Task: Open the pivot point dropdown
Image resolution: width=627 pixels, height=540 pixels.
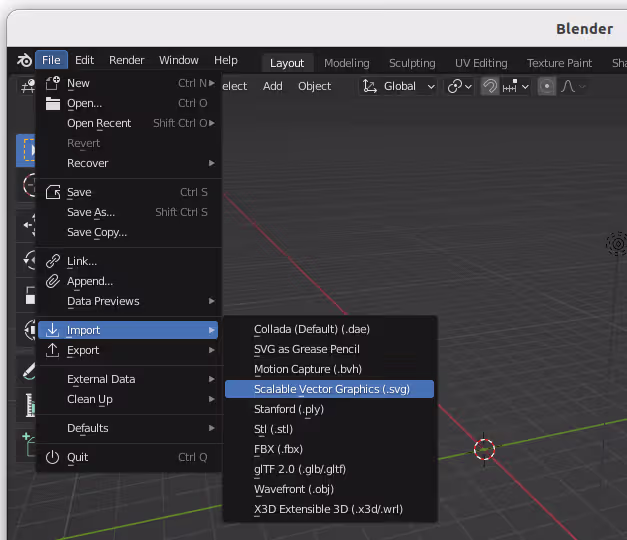Action: pos(460,86)
